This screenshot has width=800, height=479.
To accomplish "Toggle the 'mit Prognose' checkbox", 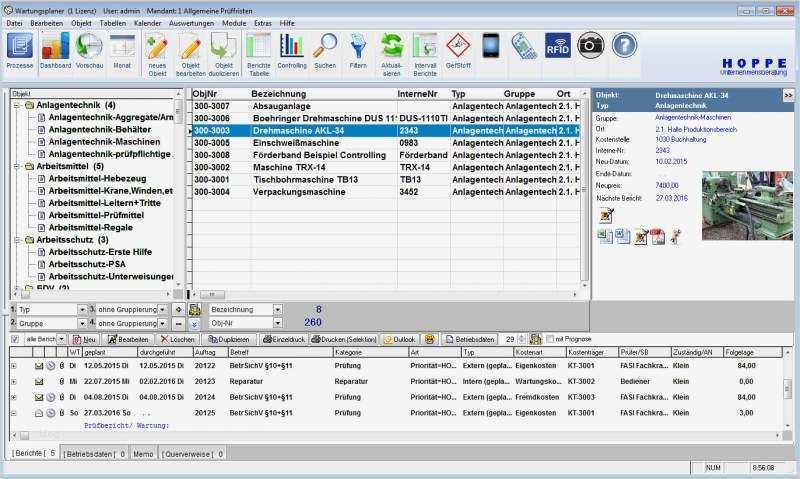I will 550,340.
